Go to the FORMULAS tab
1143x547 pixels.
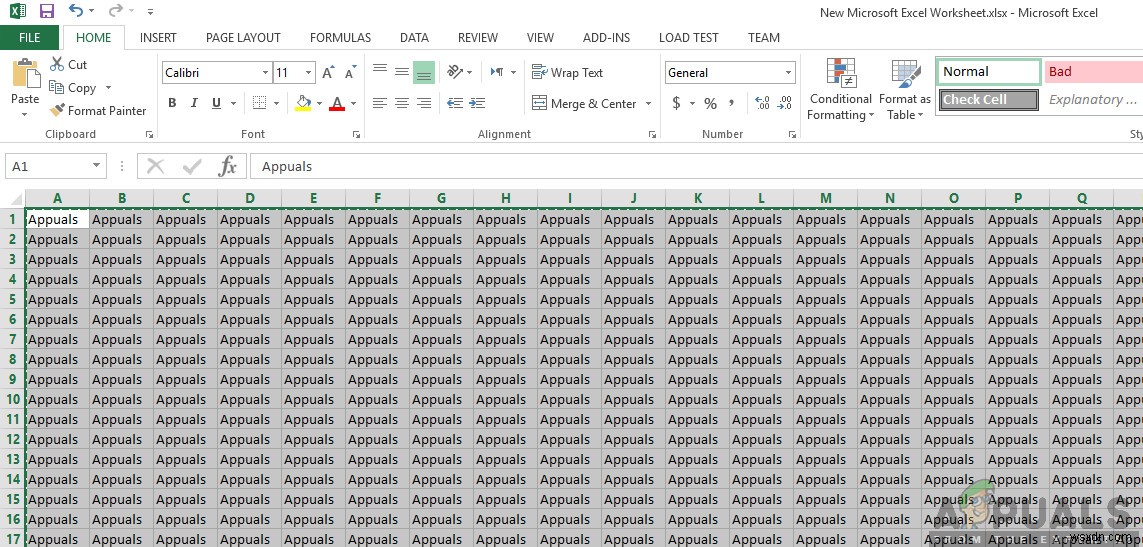pos(340,38)
